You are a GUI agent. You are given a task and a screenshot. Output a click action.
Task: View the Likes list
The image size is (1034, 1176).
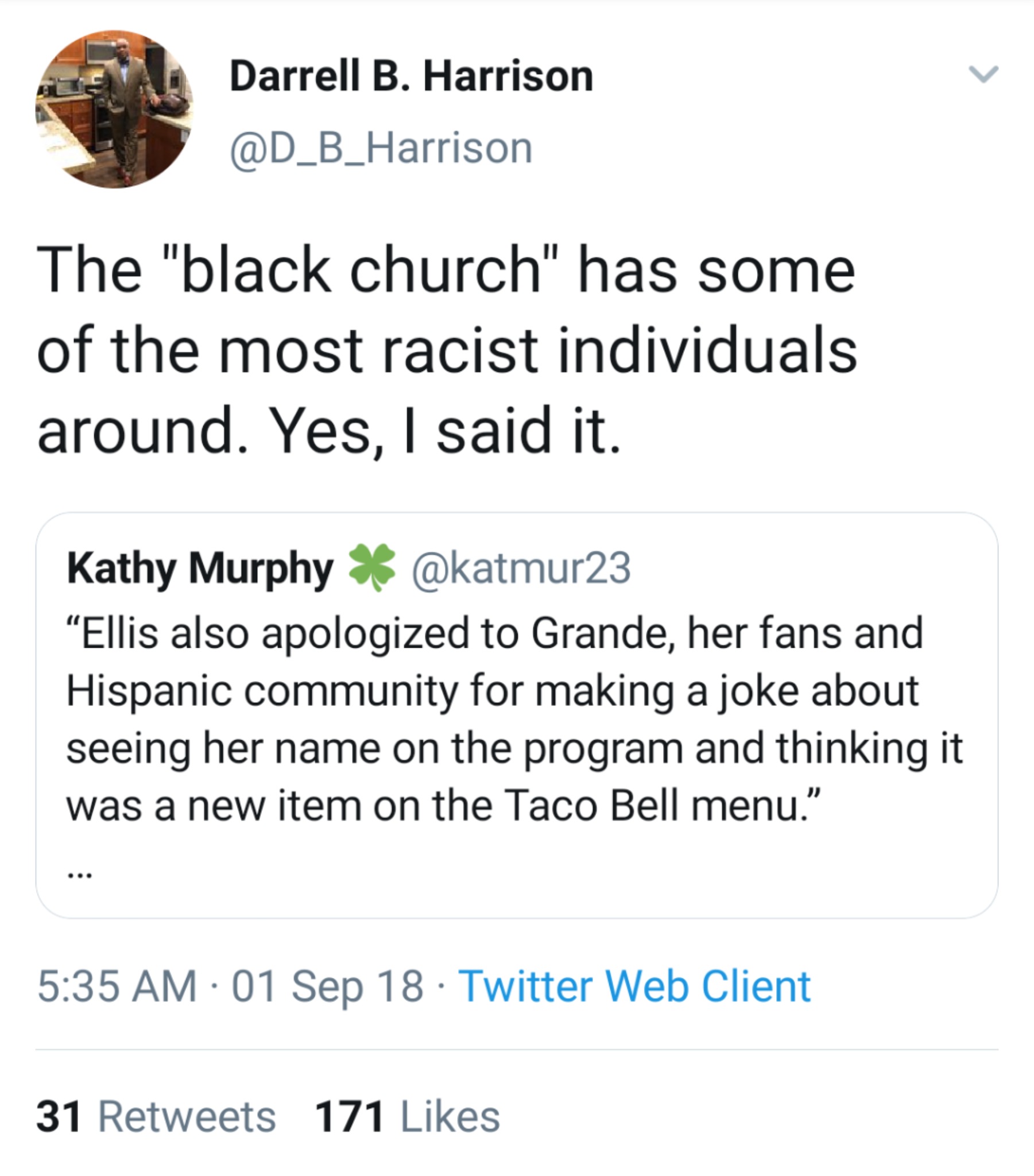[x=450, y=1117]
